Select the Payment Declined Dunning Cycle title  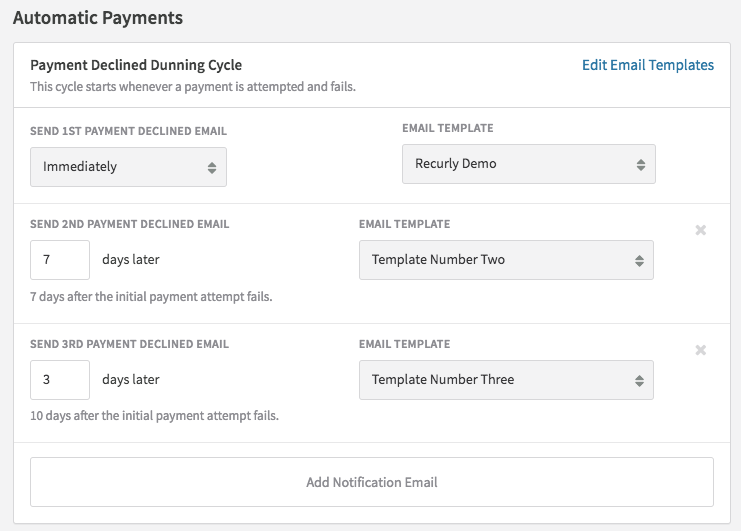136,66
